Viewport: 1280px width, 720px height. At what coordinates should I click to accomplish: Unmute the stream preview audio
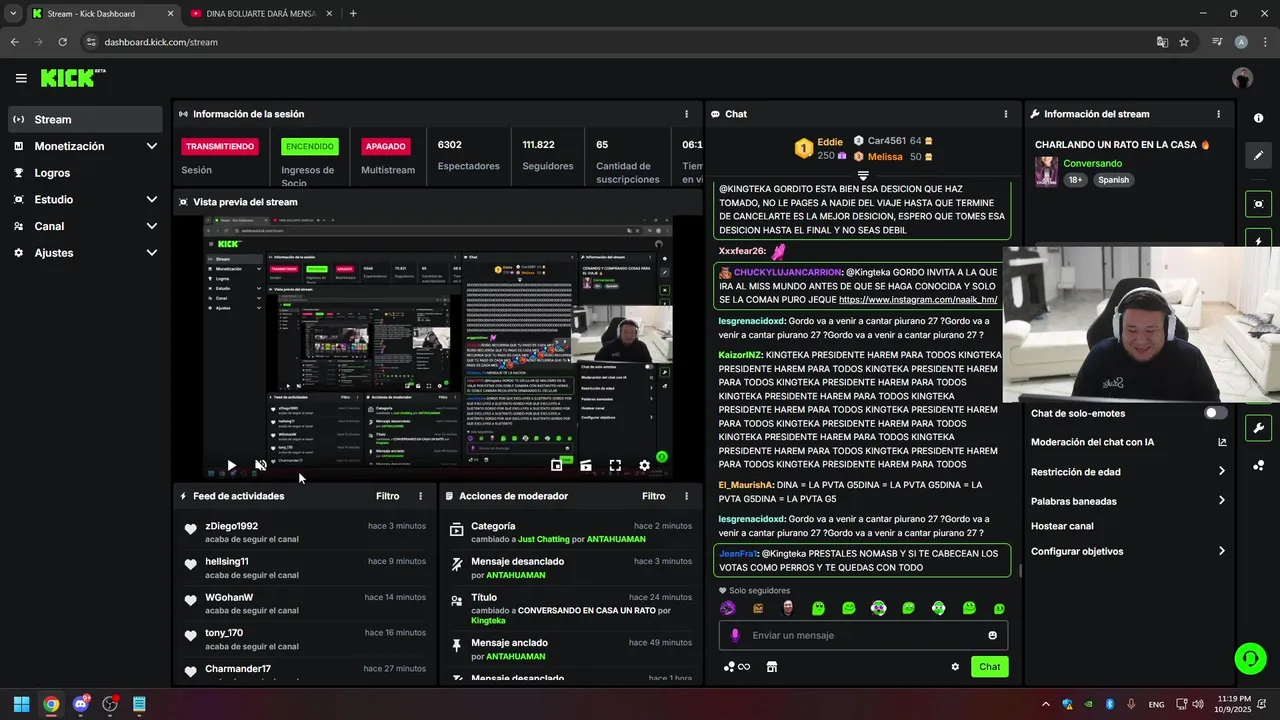[x=261, y=465]
